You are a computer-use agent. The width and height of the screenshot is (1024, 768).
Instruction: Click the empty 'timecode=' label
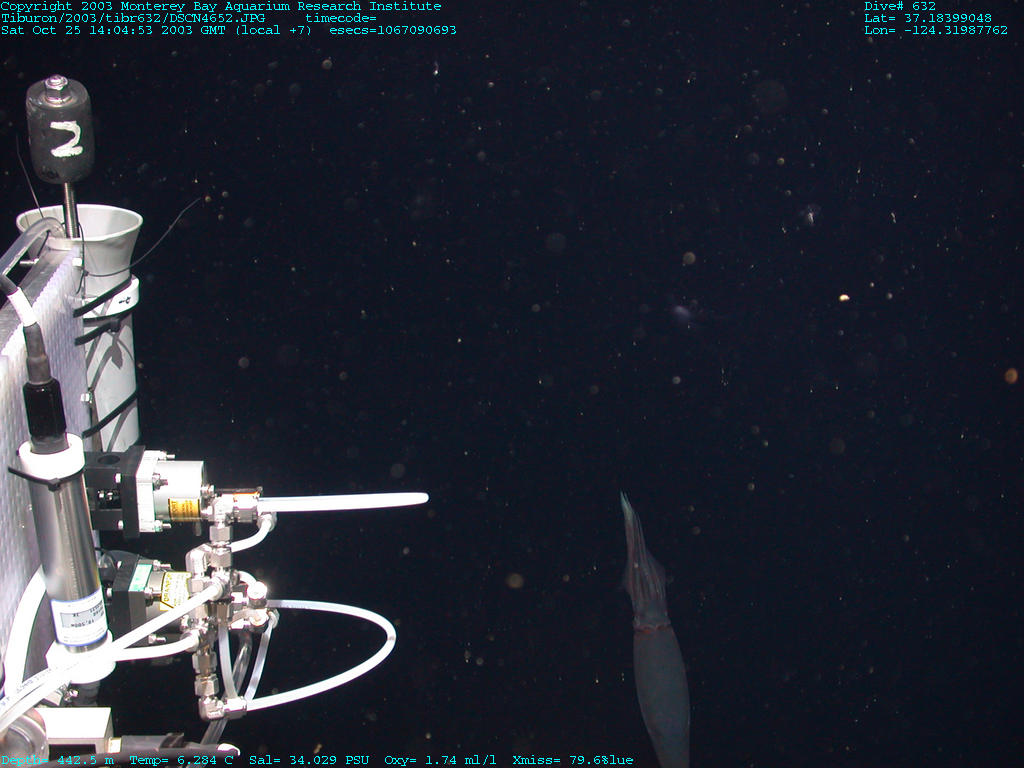pyautogui.click(x=341, y=18)
